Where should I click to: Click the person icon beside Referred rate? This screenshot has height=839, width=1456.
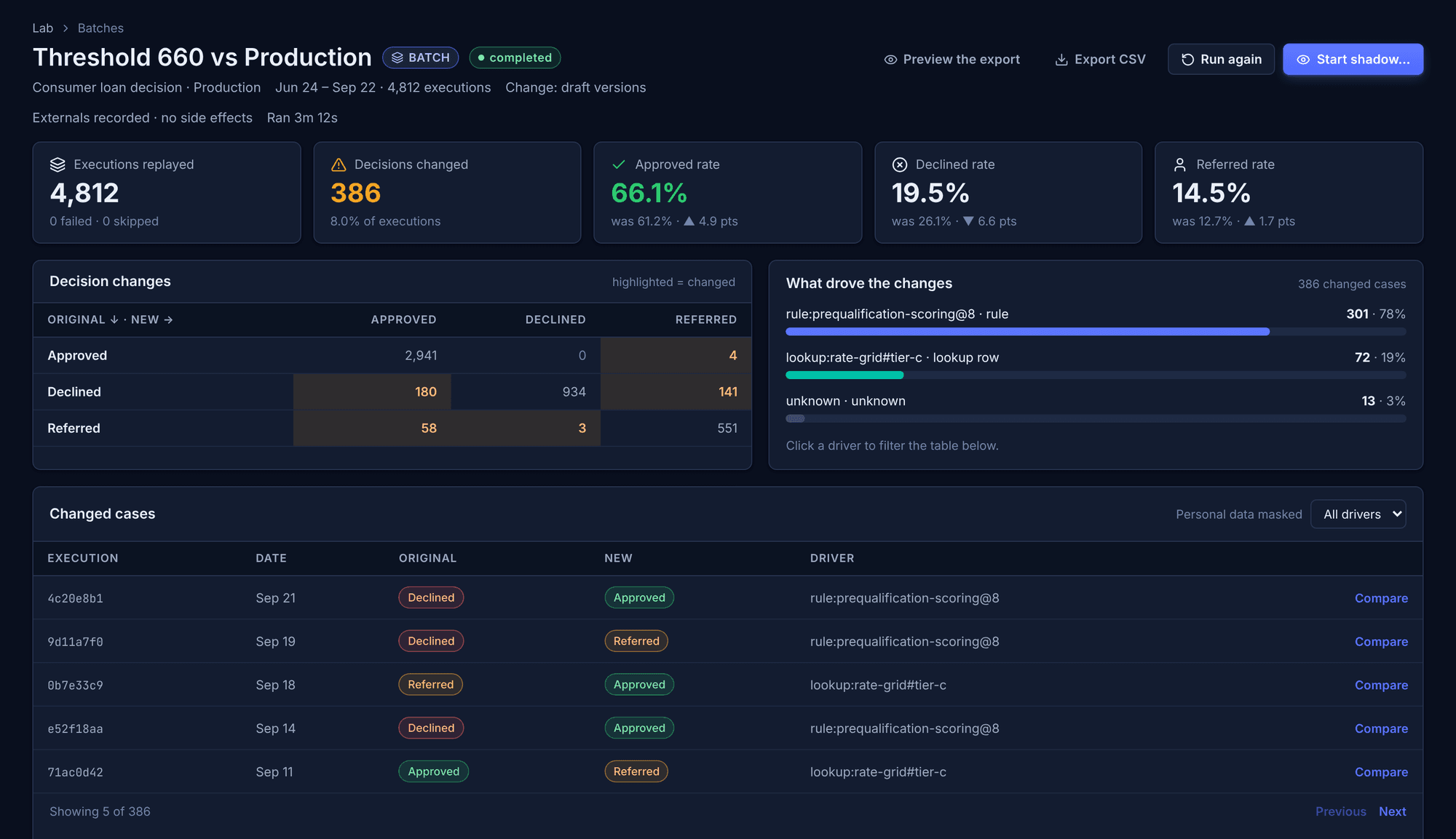[x=1180, y=164]
